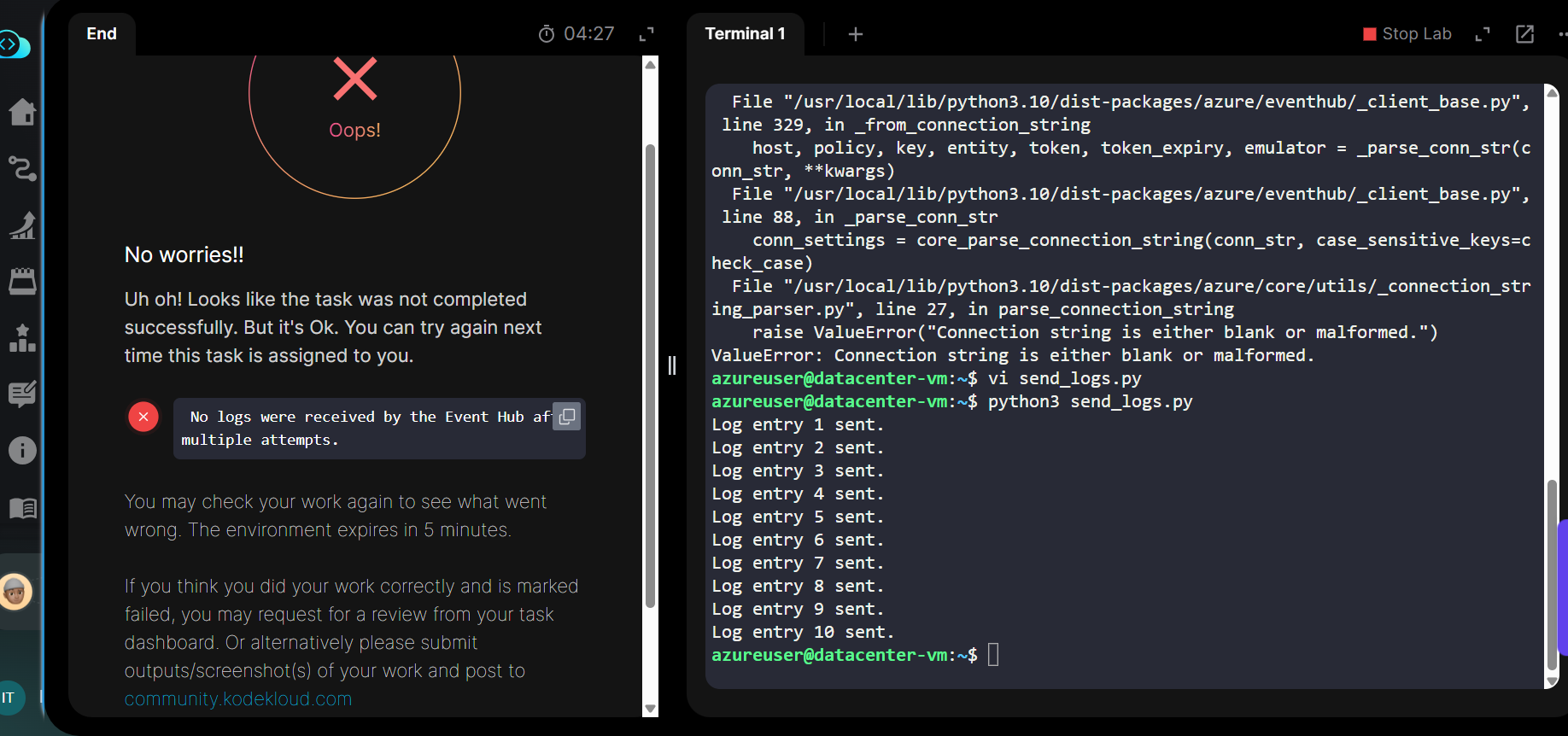The width and height of the screenshot is (1568, 736).
Task: Select the End tab
Action: coord(102,34)
